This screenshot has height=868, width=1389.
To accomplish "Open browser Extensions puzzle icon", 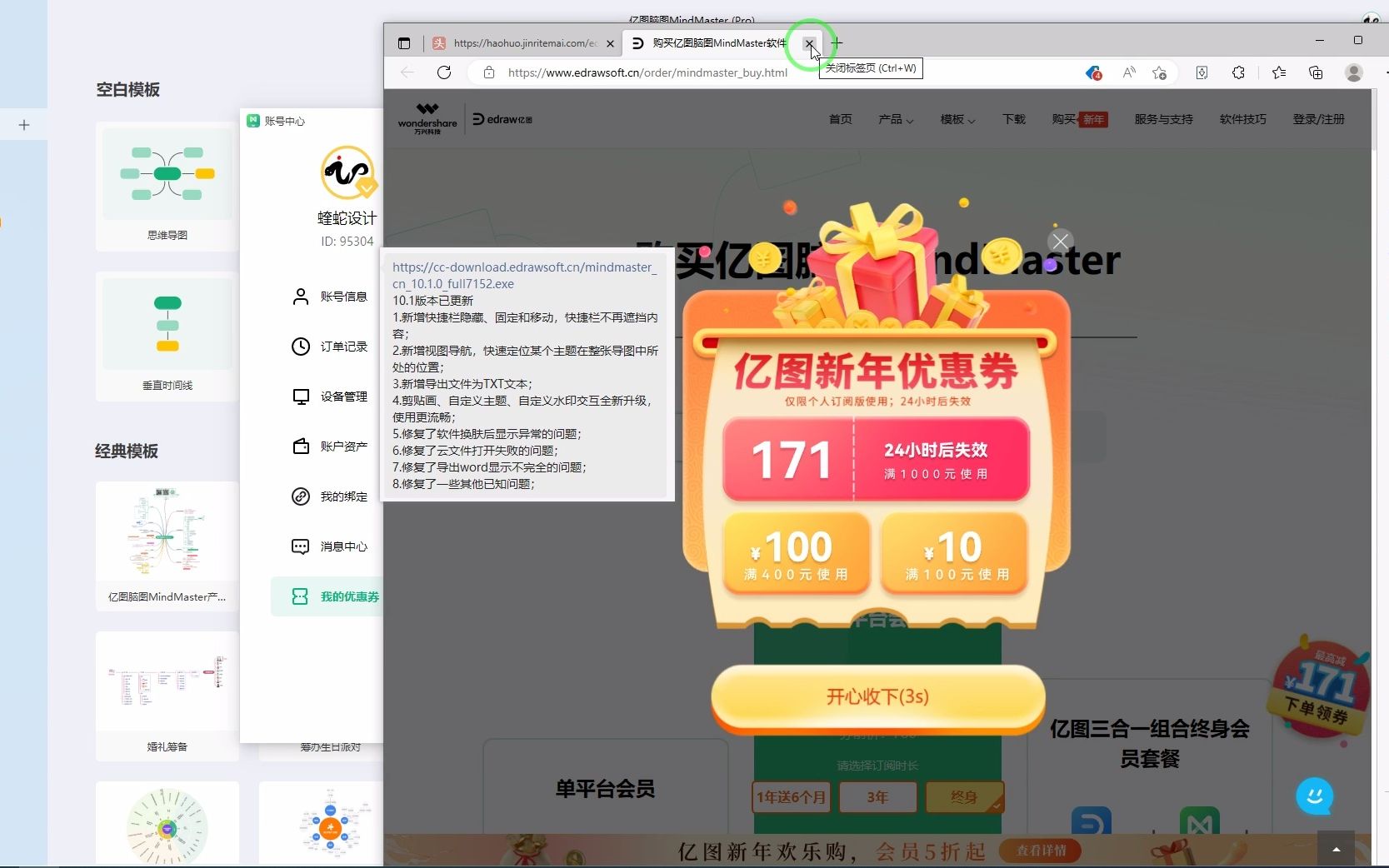I will pos(1238,72).
